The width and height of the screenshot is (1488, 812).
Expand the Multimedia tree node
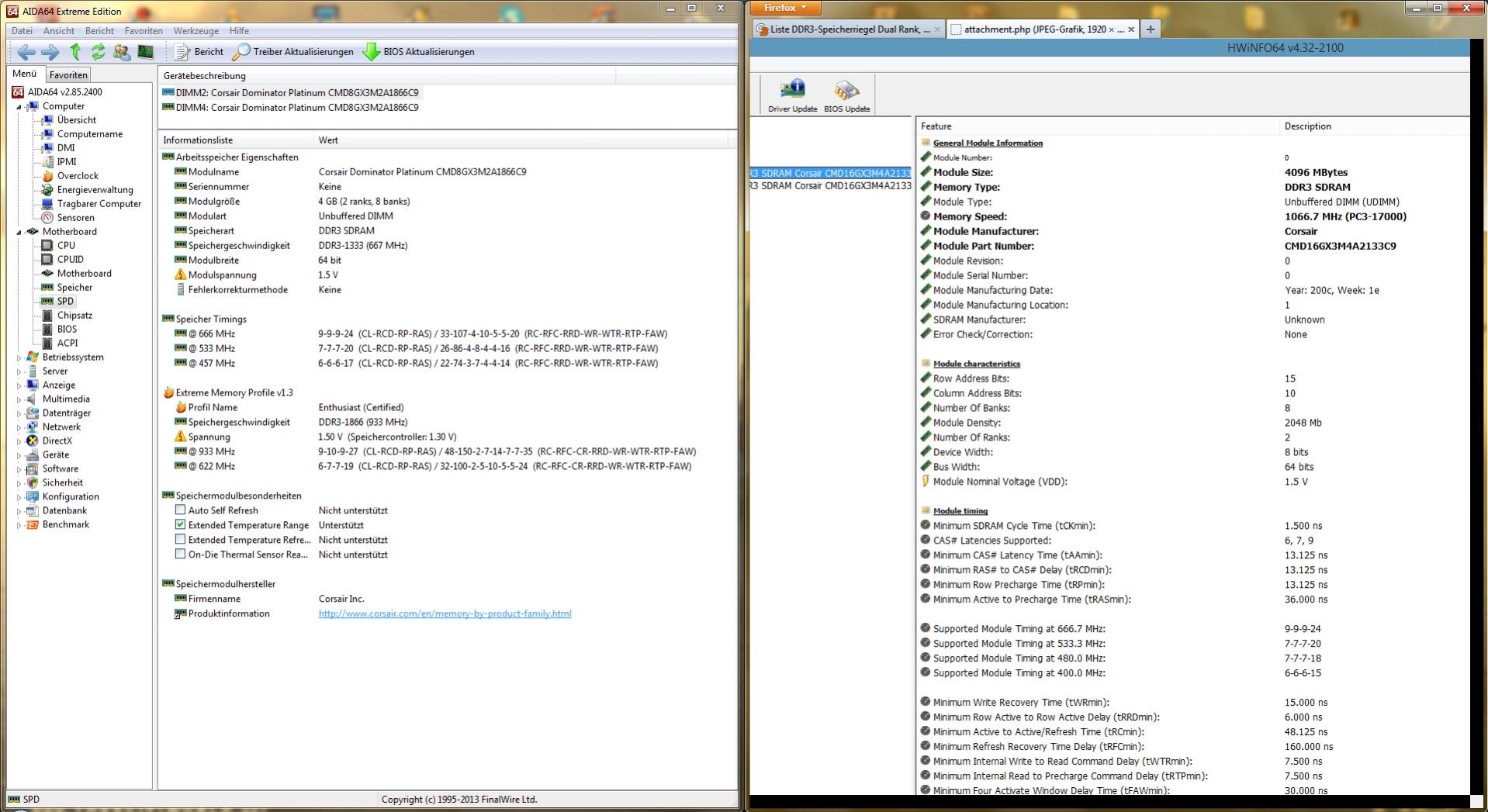[19, 399]
